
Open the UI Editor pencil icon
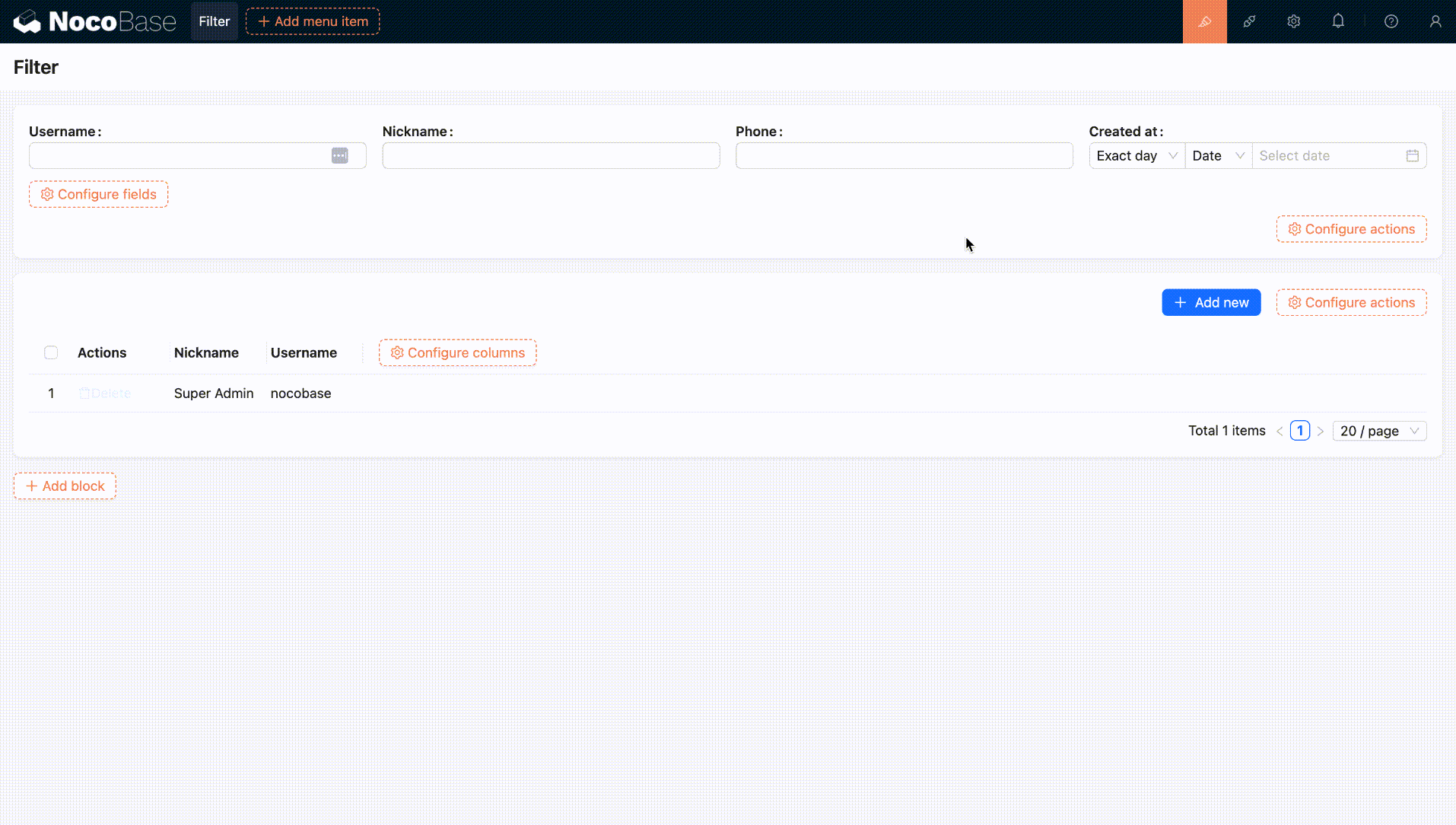[x=1204, y=21]
